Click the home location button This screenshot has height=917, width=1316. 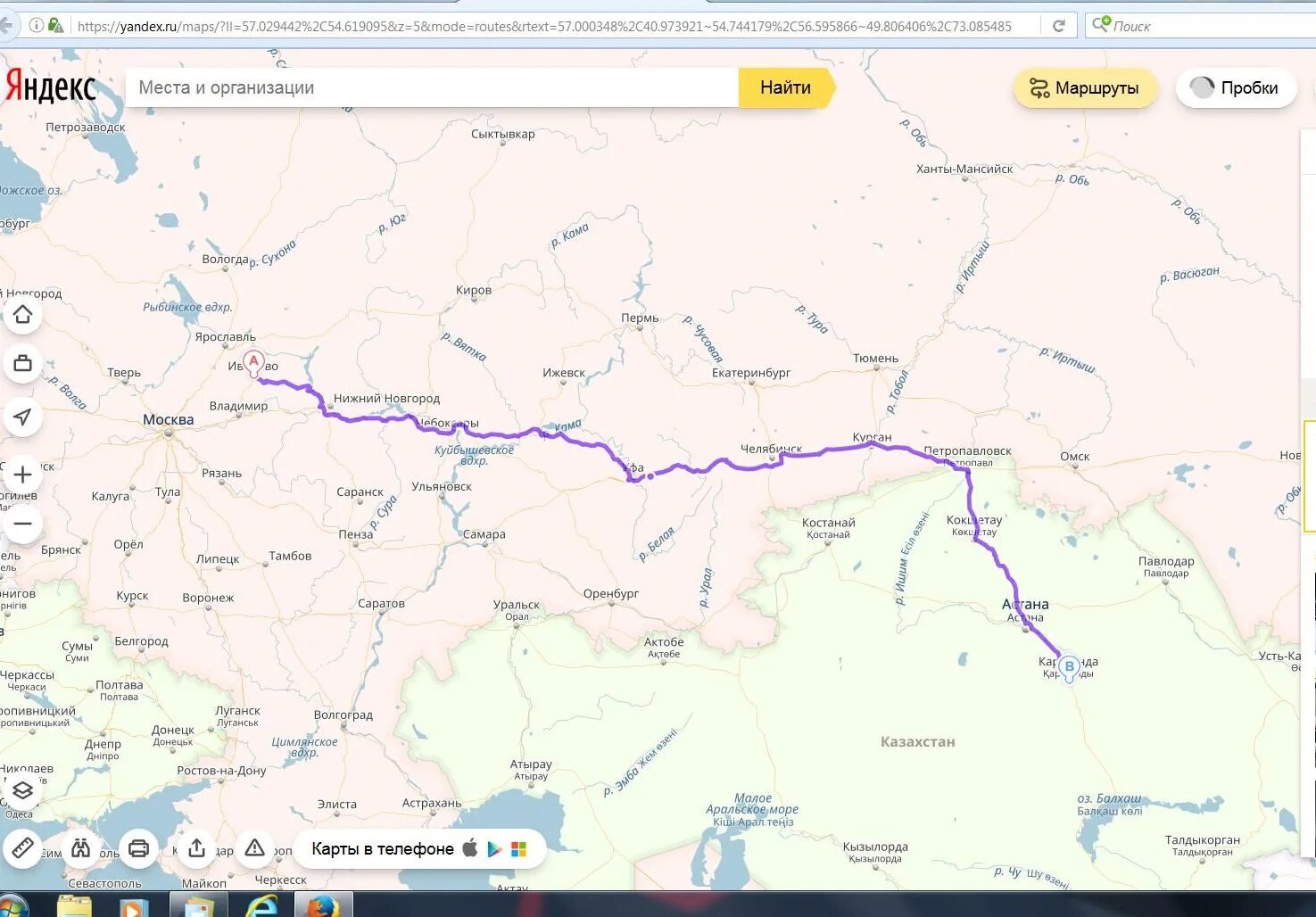point(23,315)
